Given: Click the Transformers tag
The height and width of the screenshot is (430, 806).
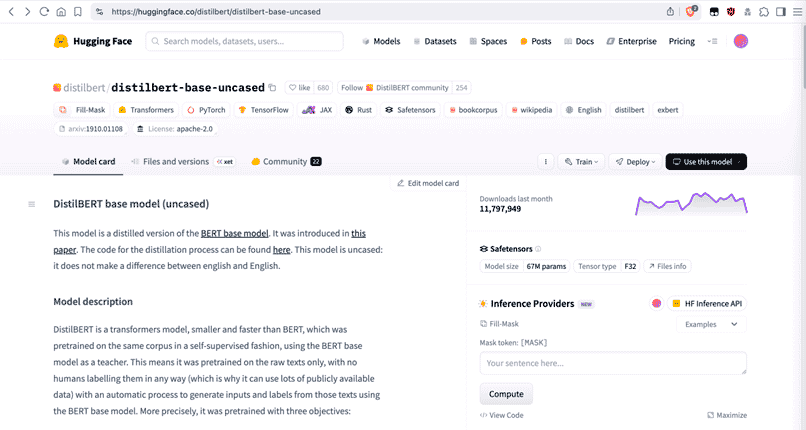Looking at the screenshot, I should coord(146,110).
